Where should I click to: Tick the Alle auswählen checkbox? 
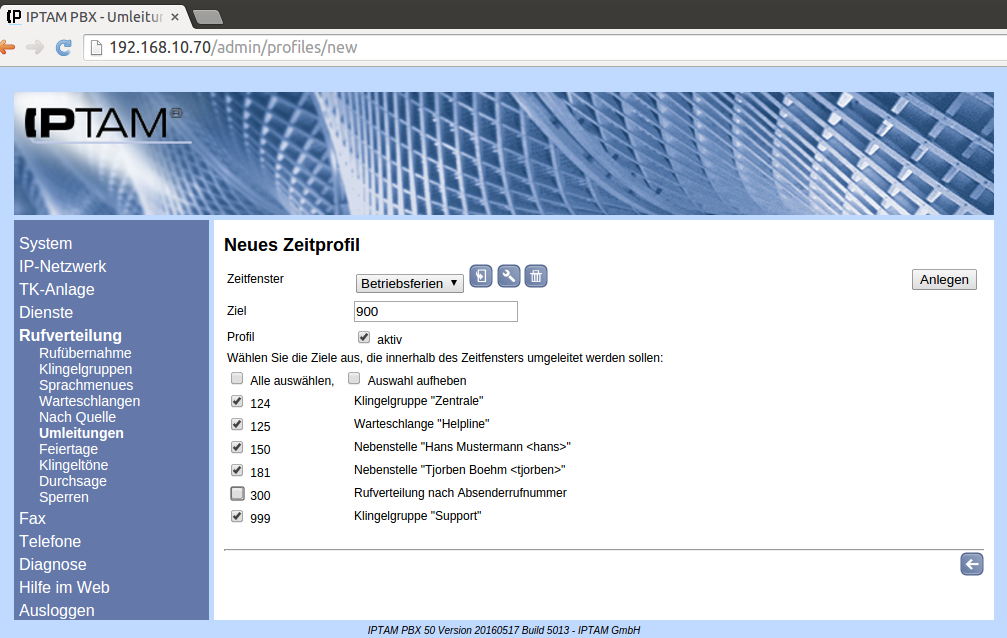[237, 379]
